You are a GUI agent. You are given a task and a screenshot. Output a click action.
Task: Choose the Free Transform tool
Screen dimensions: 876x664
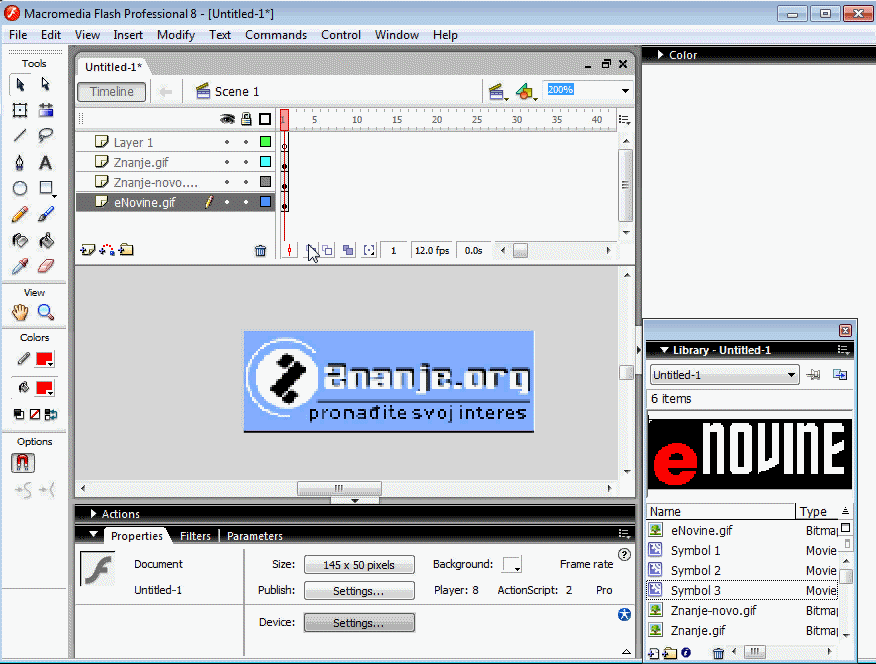tap(20, 110)
